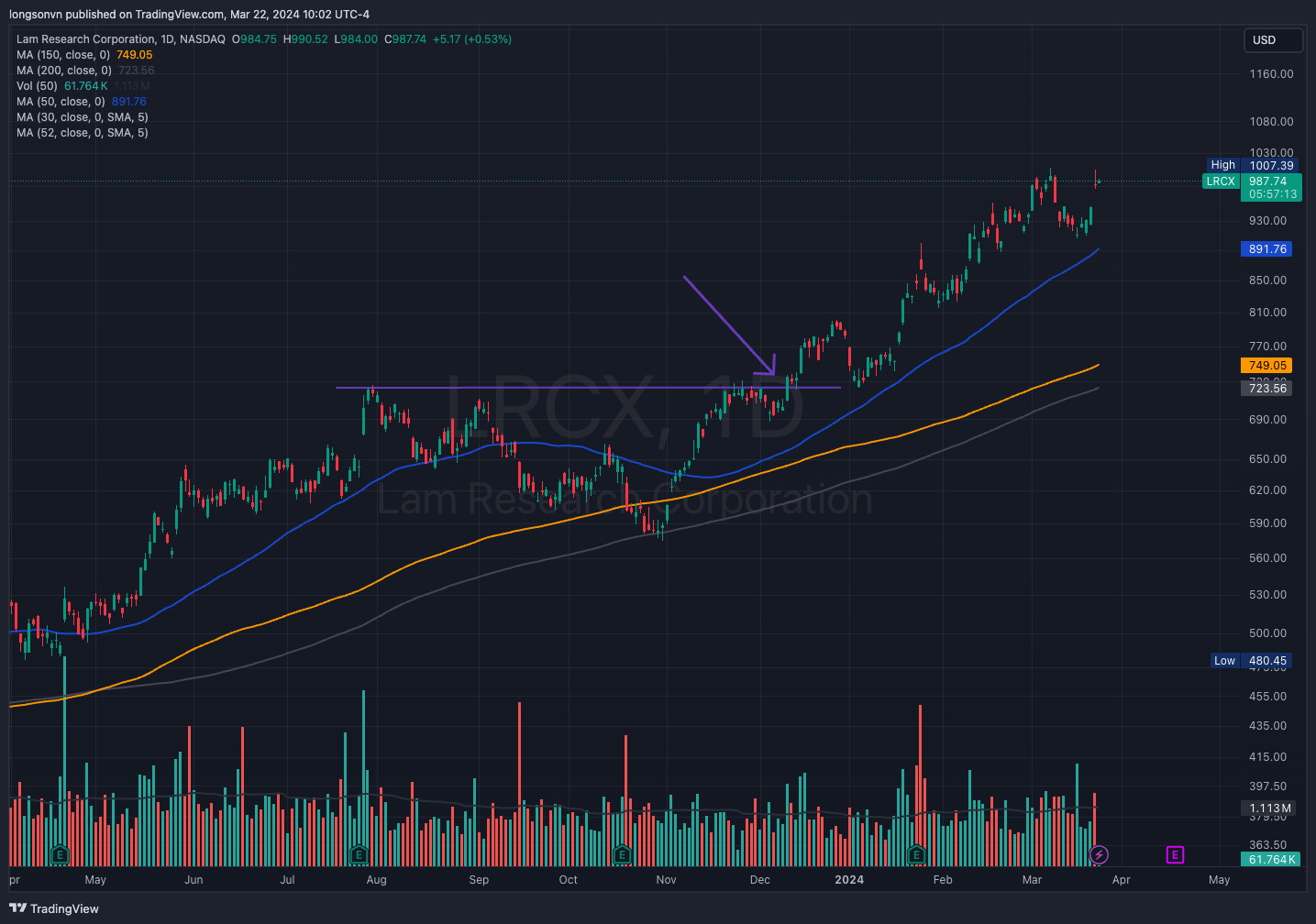Click the Lam Research Corporation symbol title
The width and height of the screenshot is (1316, 924).
pyautogui.click(x=120, y=39)
